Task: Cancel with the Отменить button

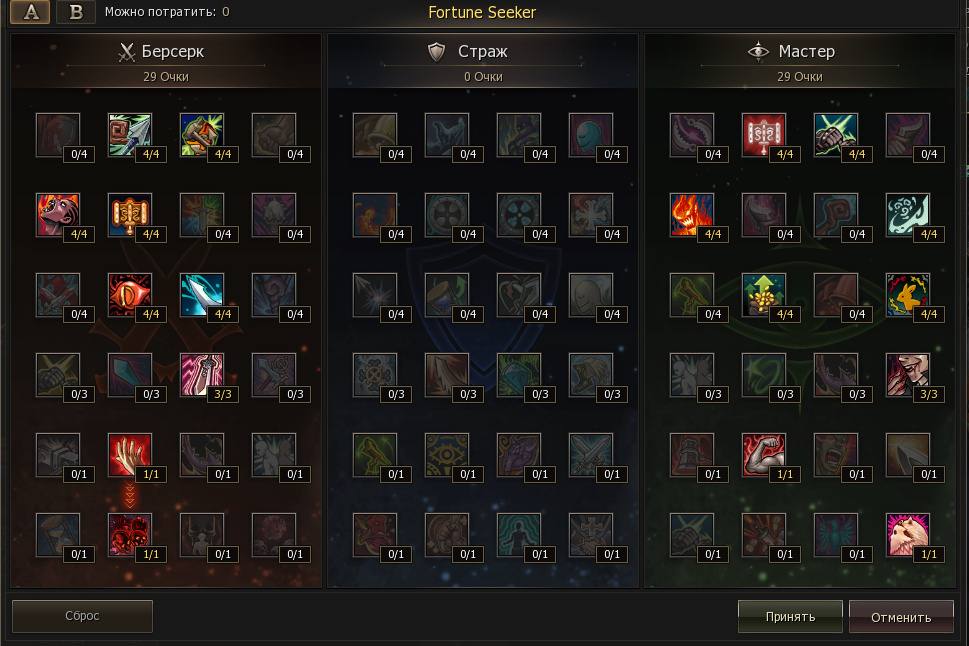Action: pos(900,617)
